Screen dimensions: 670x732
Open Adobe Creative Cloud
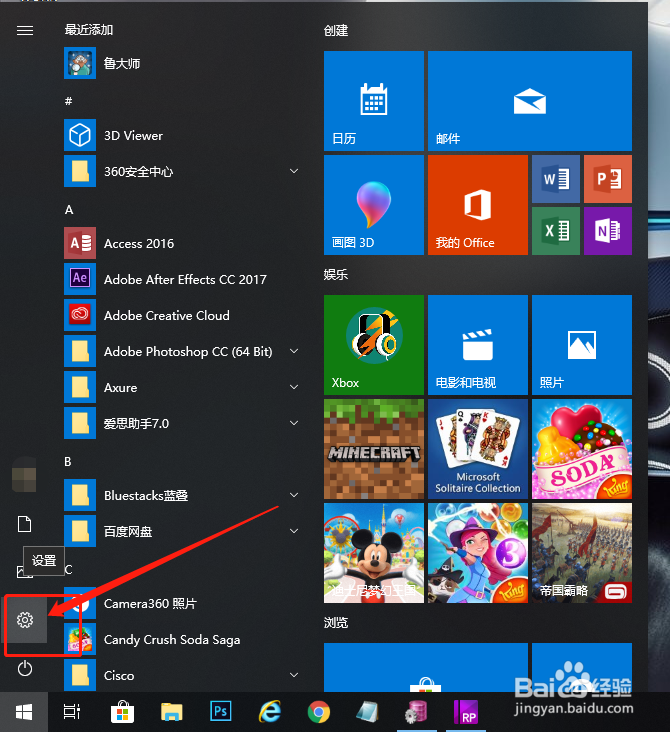point(182,315)
